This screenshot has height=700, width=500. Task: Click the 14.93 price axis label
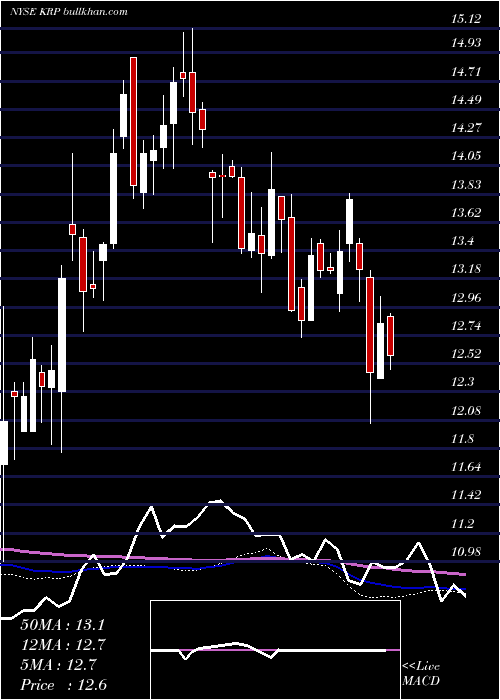tap(467, 43)
